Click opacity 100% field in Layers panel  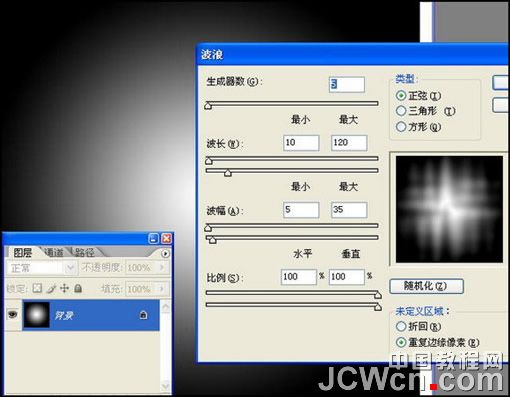click(x=141, y=267)
